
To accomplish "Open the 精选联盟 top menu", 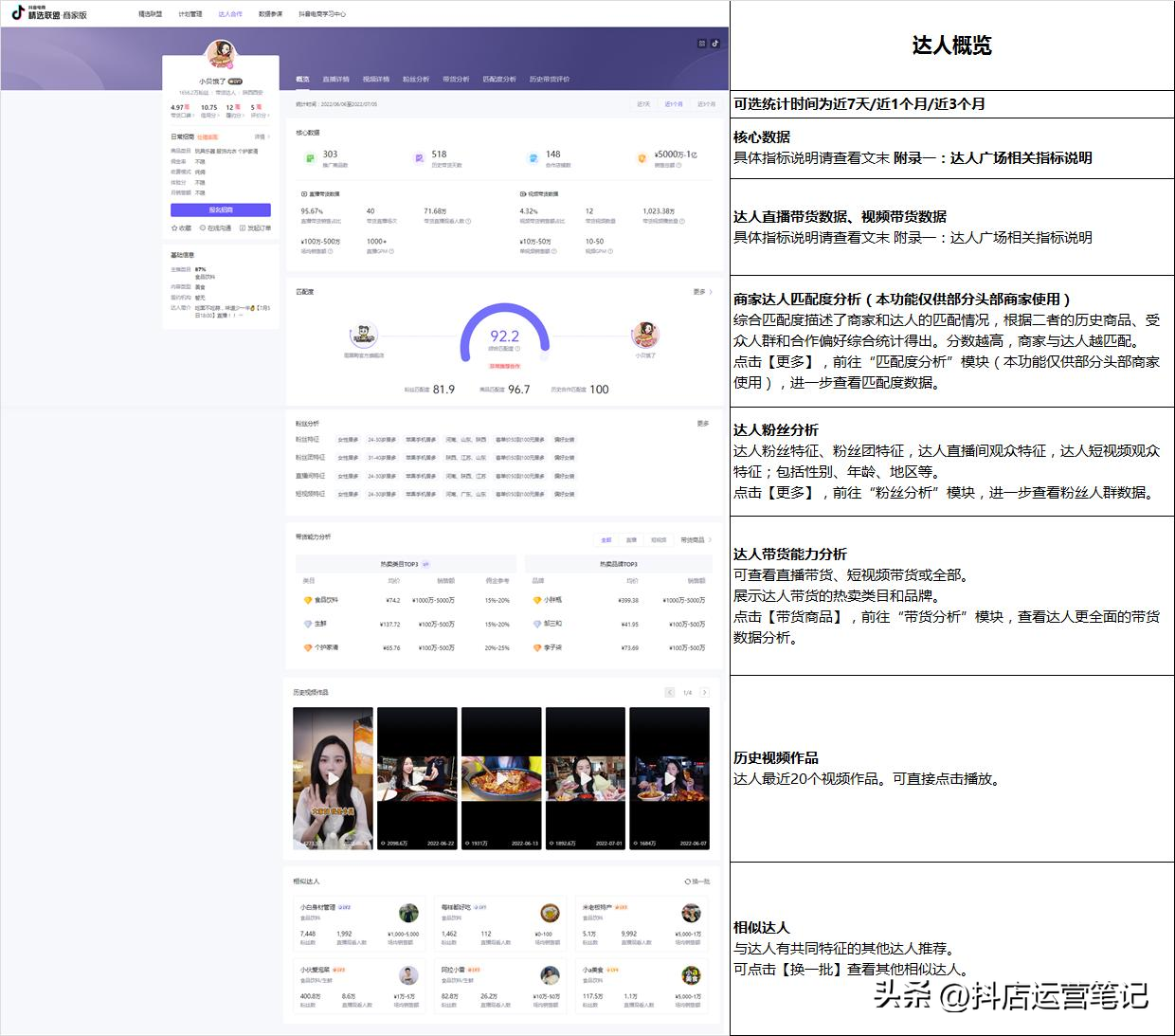I will [x=150, y=14].
